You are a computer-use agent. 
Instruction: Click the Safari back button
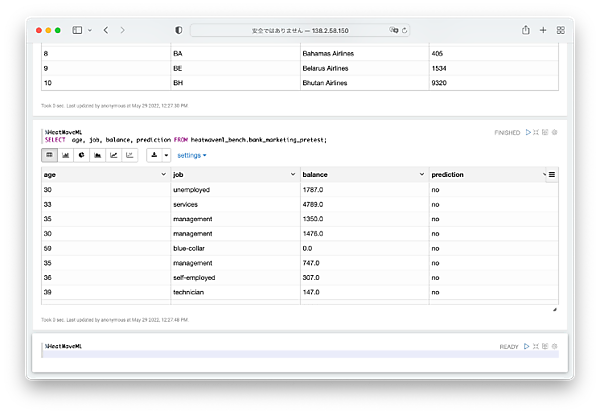(106, 30)
